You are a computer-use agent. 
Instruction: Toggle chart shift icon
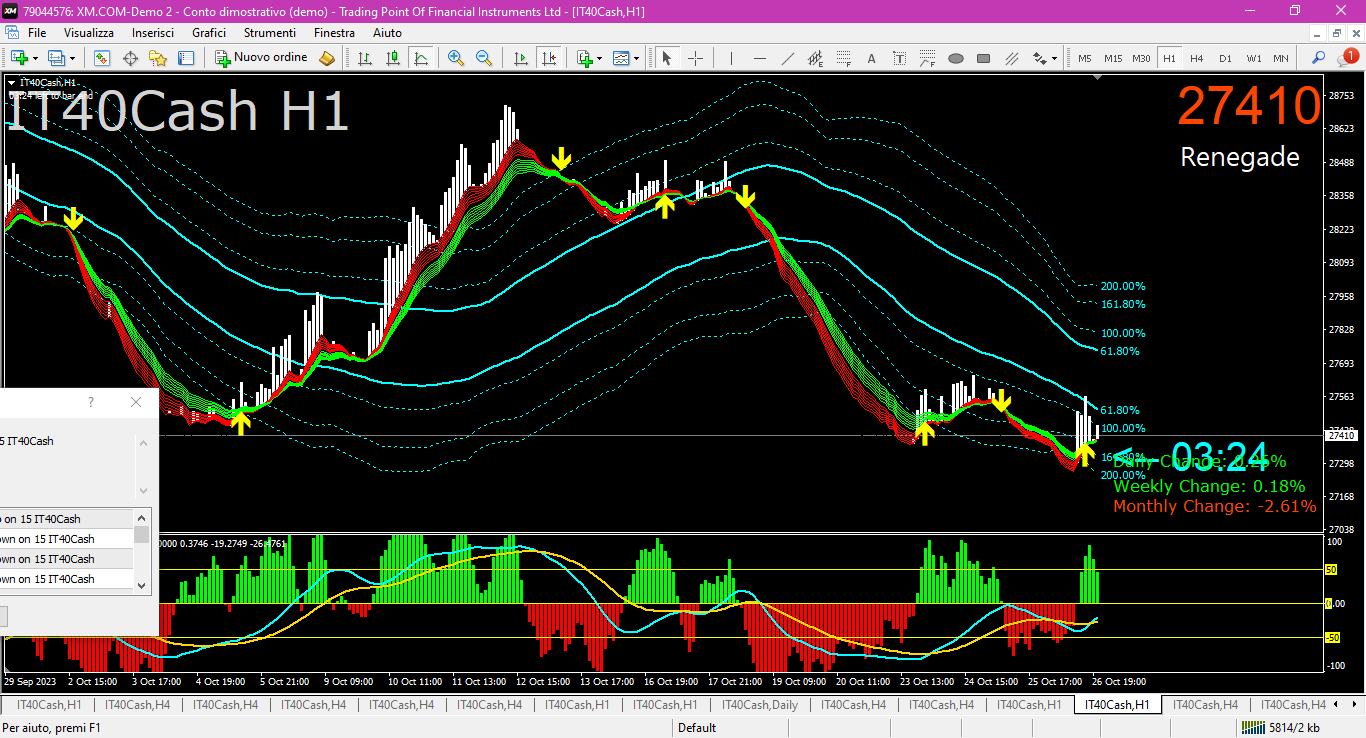548,58
